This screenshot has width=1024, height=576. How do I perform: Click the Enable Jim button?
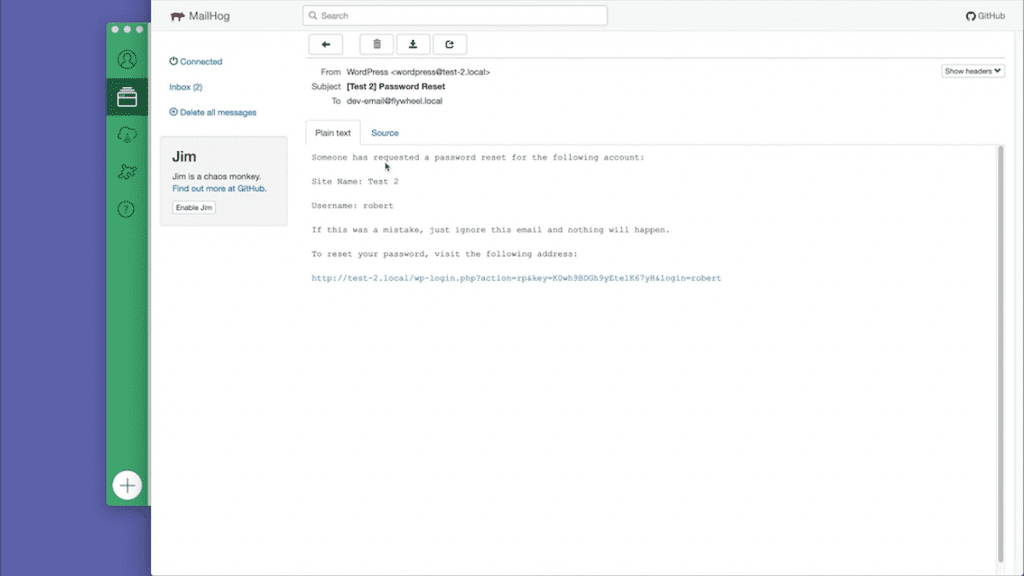(194, 207)
